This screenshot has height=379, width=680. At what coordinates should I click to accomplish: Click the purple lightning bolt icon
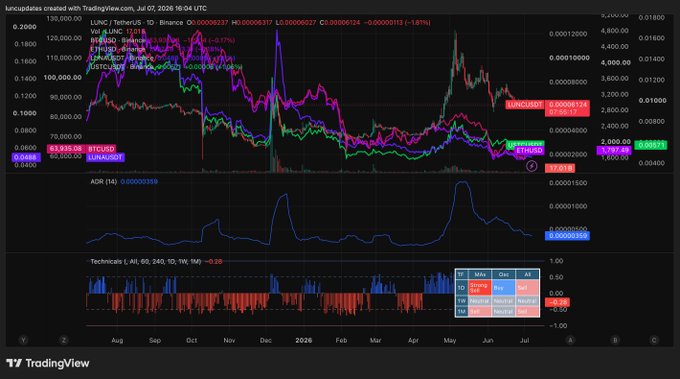tap(532, 166)
